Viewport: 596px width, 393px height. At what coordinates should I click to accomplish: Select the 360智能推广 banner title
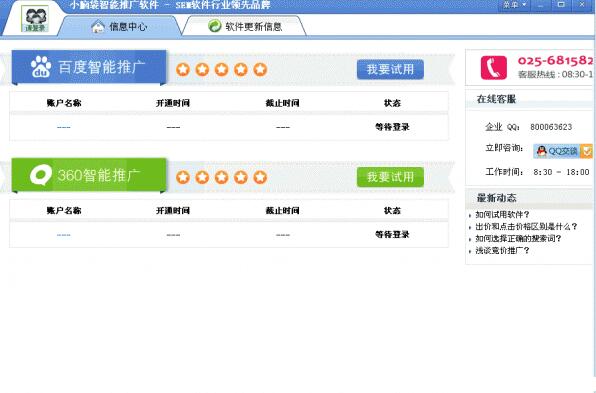(99, 175)
